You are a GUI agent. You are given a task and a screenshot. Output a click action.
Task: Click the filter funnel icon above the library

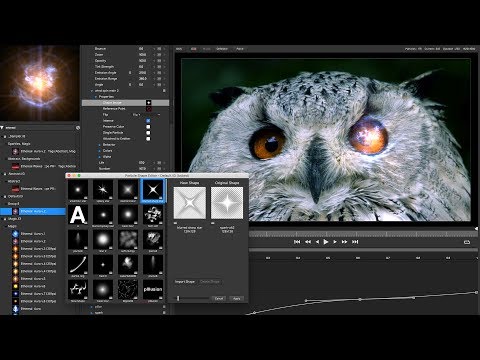pyautogui.click(x=2, y=127)
